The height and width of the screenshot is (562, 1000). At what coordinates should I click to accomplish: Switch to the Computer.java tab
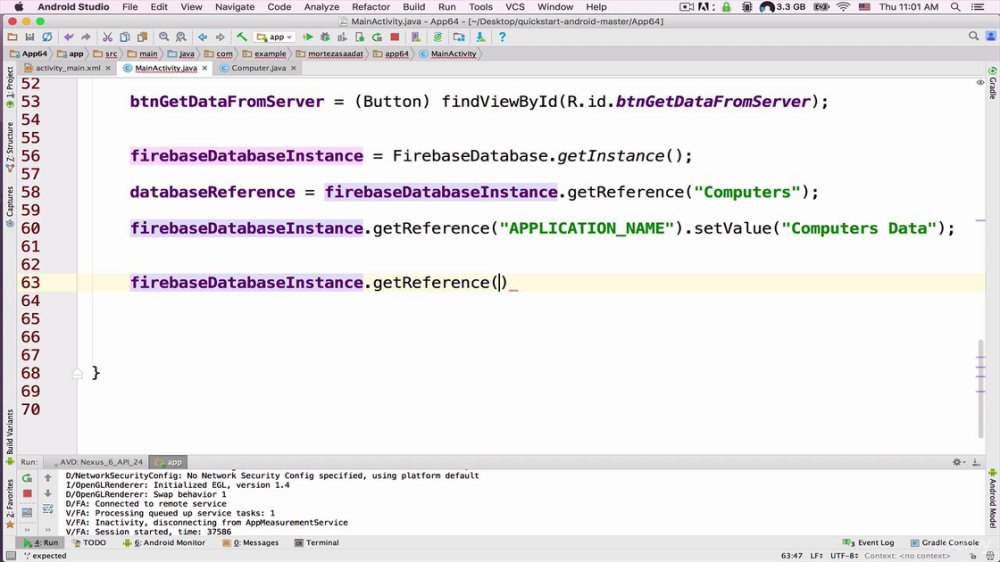(x=258, y=68)
